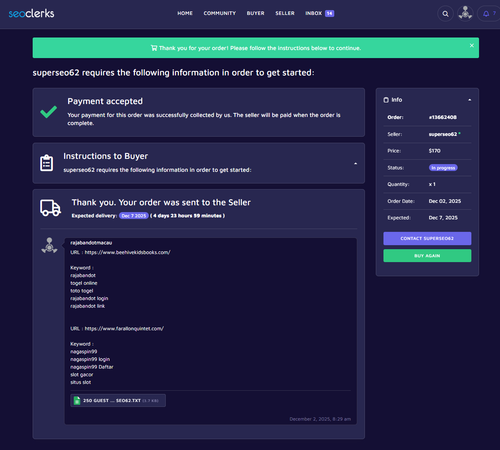Click the delivery truck icon

point(50,208)
